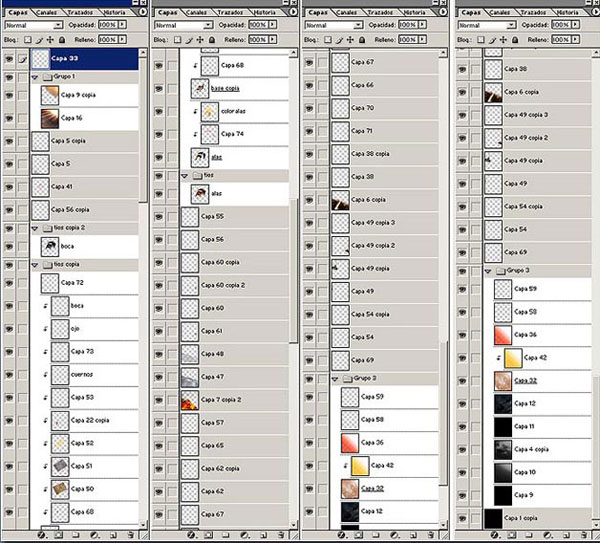Click the Opacidad value field in rightmost panel

(x=561, y=25)
